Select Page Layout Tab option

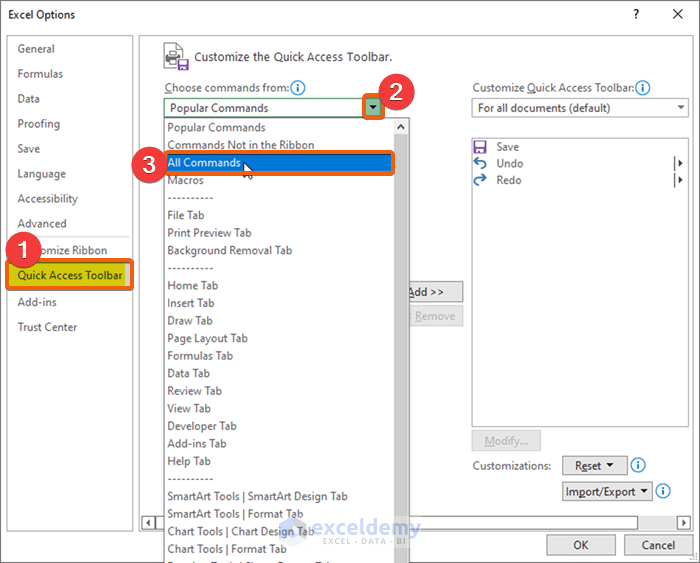click(279, 338)
